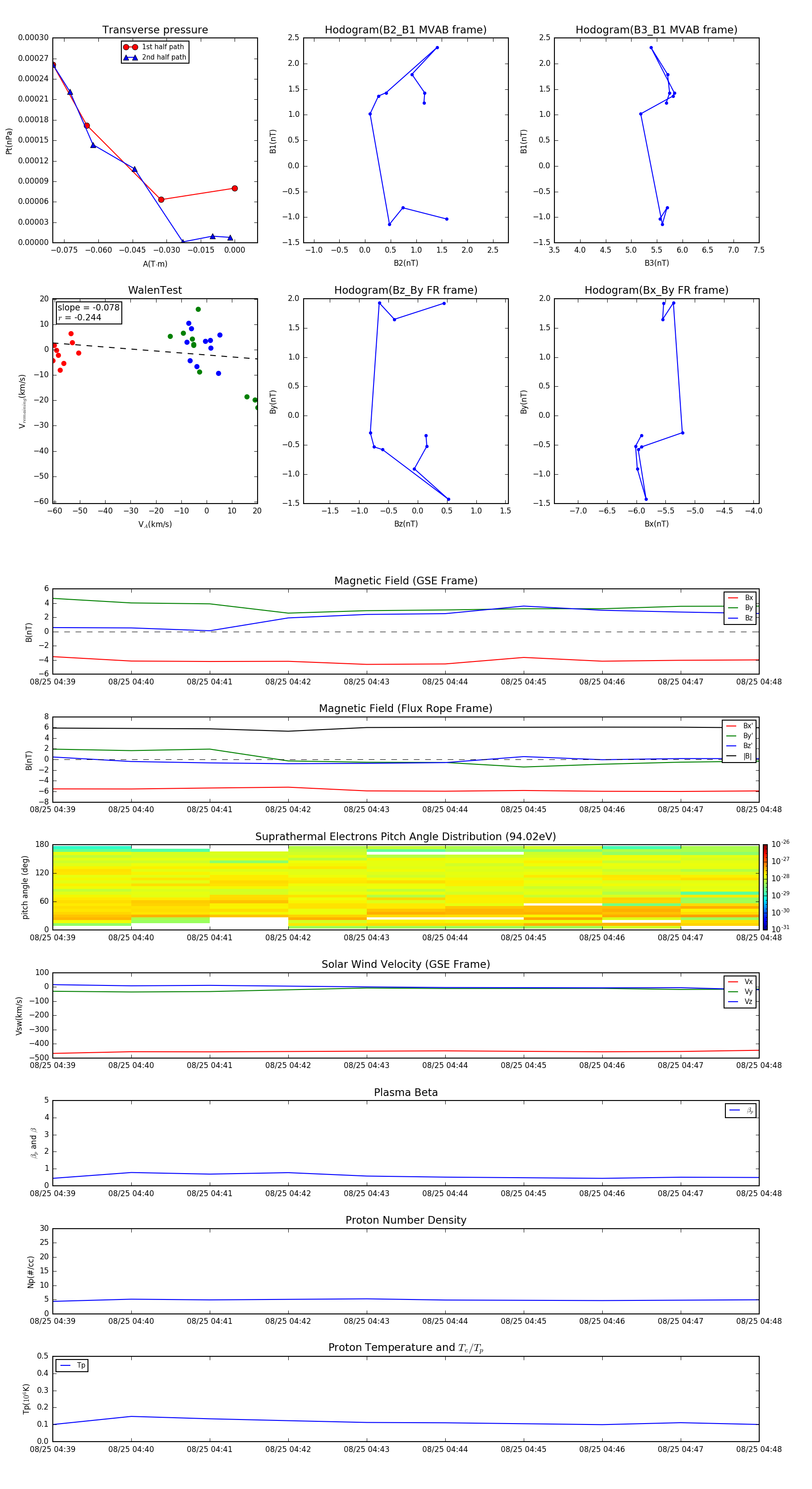
Task: Click the "Tp" legend entry
Action: [x=72, y=1365]
